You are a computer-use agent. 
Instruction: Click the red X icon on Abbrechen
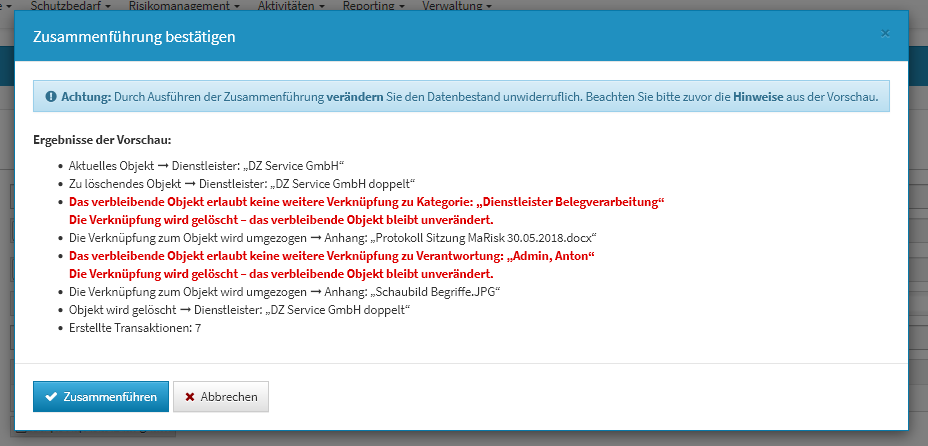coord(190,396)
